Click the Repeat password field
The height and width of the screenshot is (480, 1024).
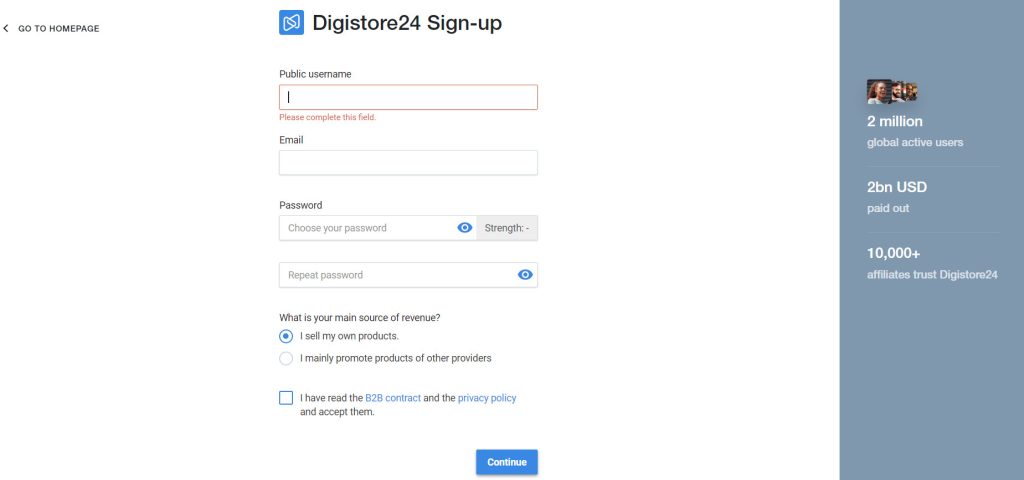click(395, 275)
